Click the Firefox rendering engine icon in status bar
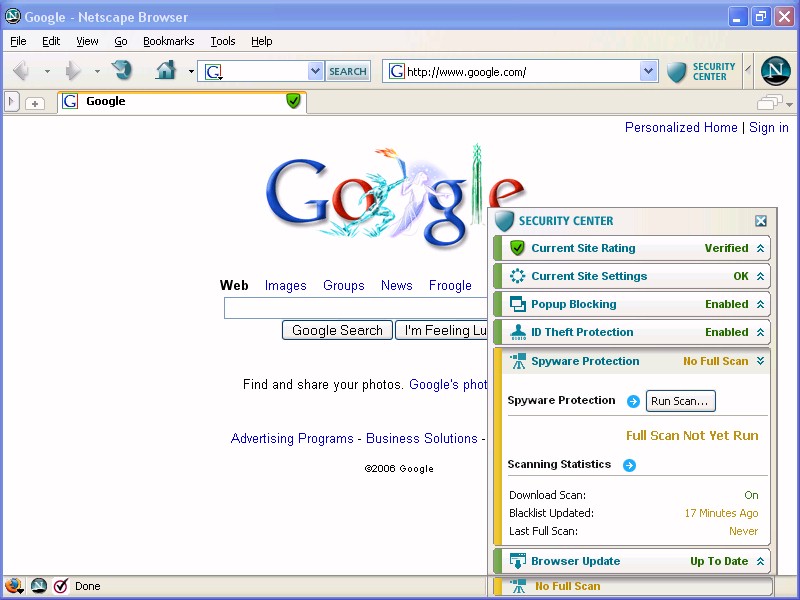This screenshot has height=600, width=800. [x=13, y=586]
